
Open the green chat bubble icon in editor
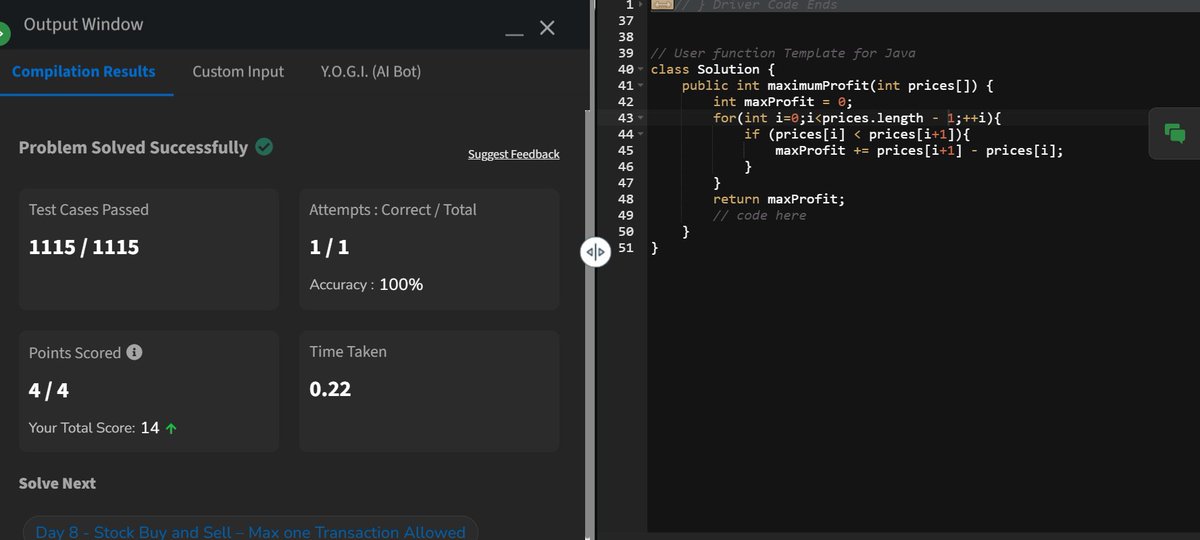(x=1174, y=133)
